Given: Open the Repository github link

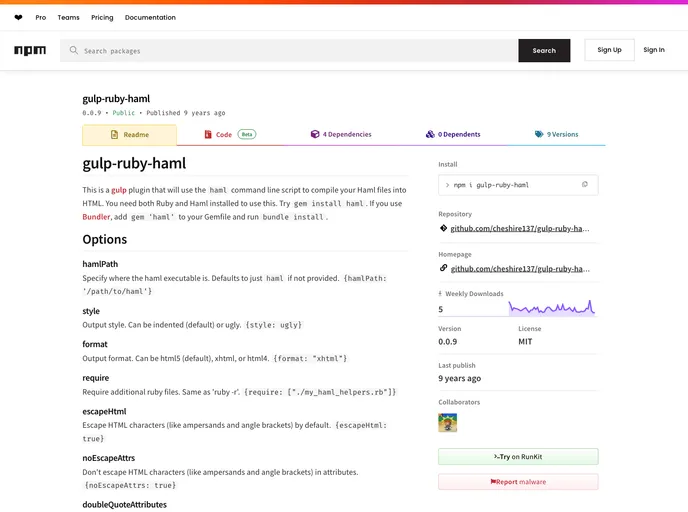Looking at the screenshot, I should 520,229.
